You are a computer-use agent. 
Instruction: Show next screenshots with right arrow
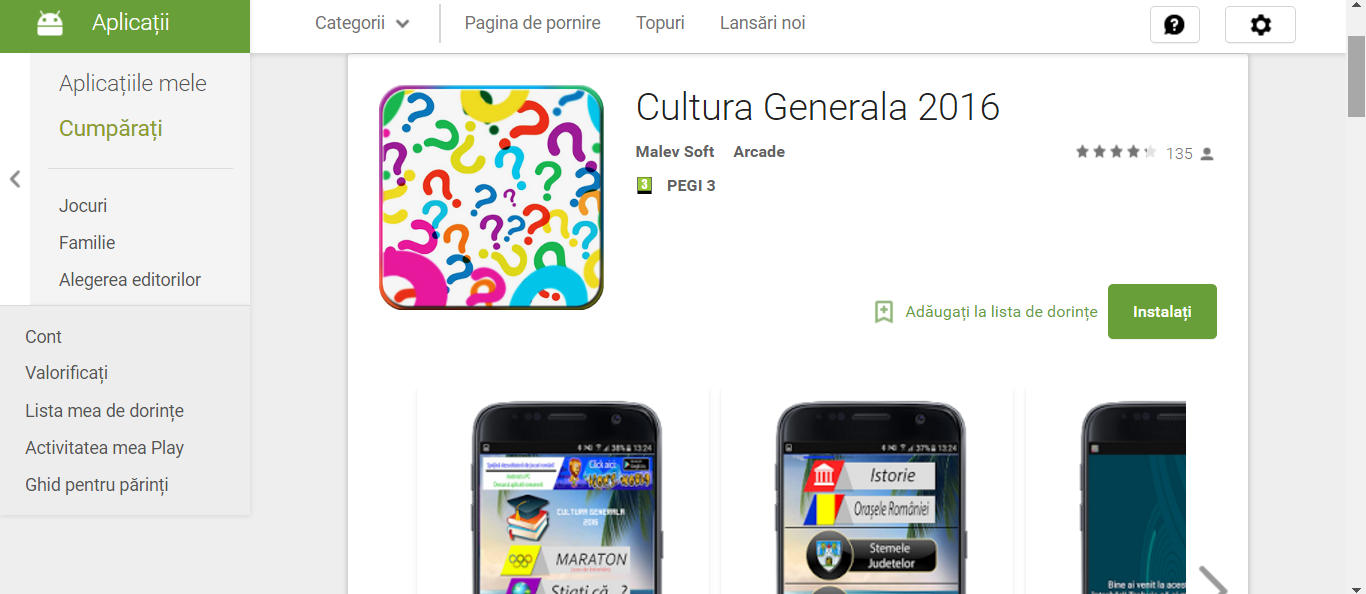(1212, 581)
